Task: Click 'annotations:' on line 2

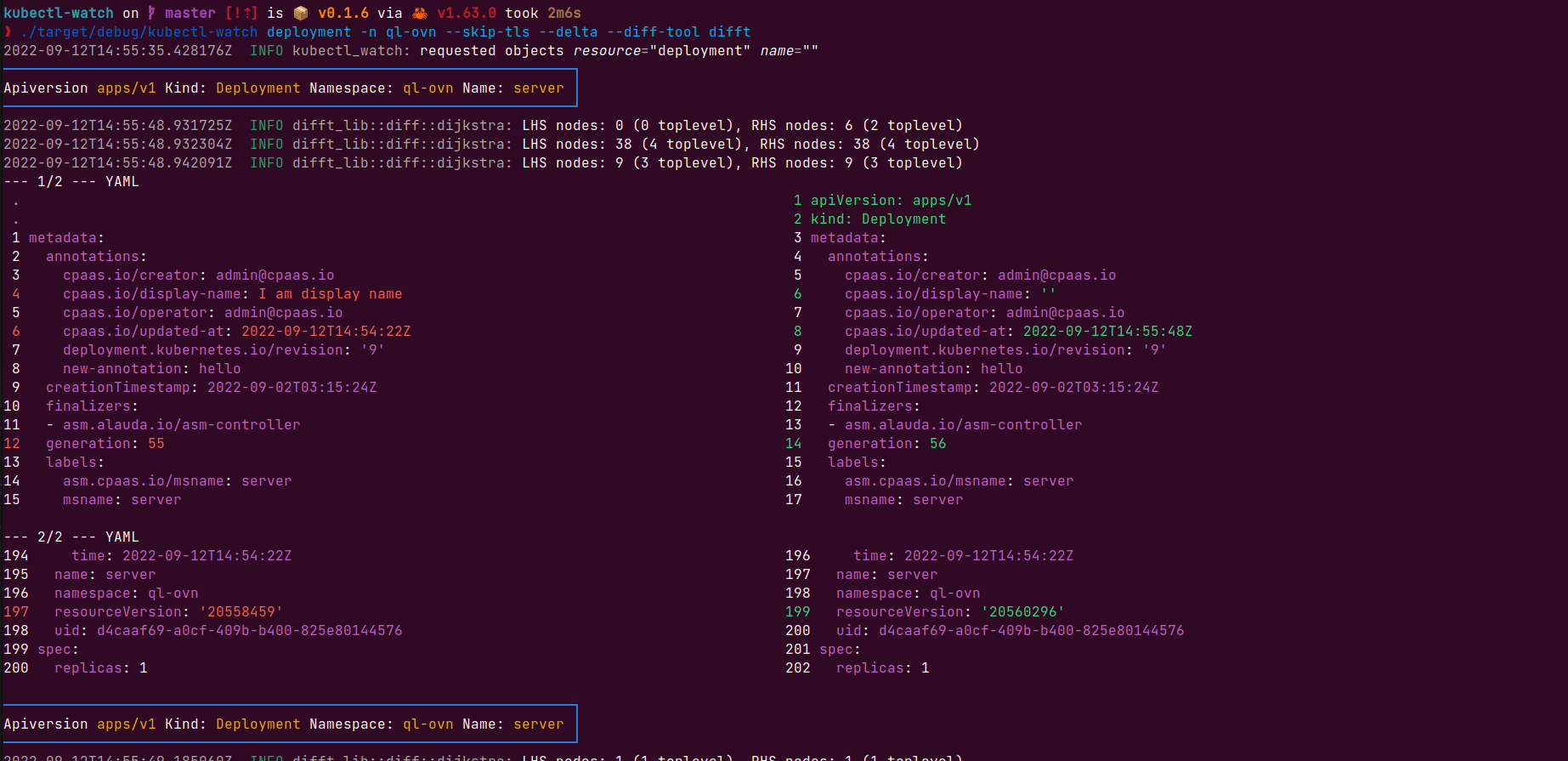Action: [97, 256]
